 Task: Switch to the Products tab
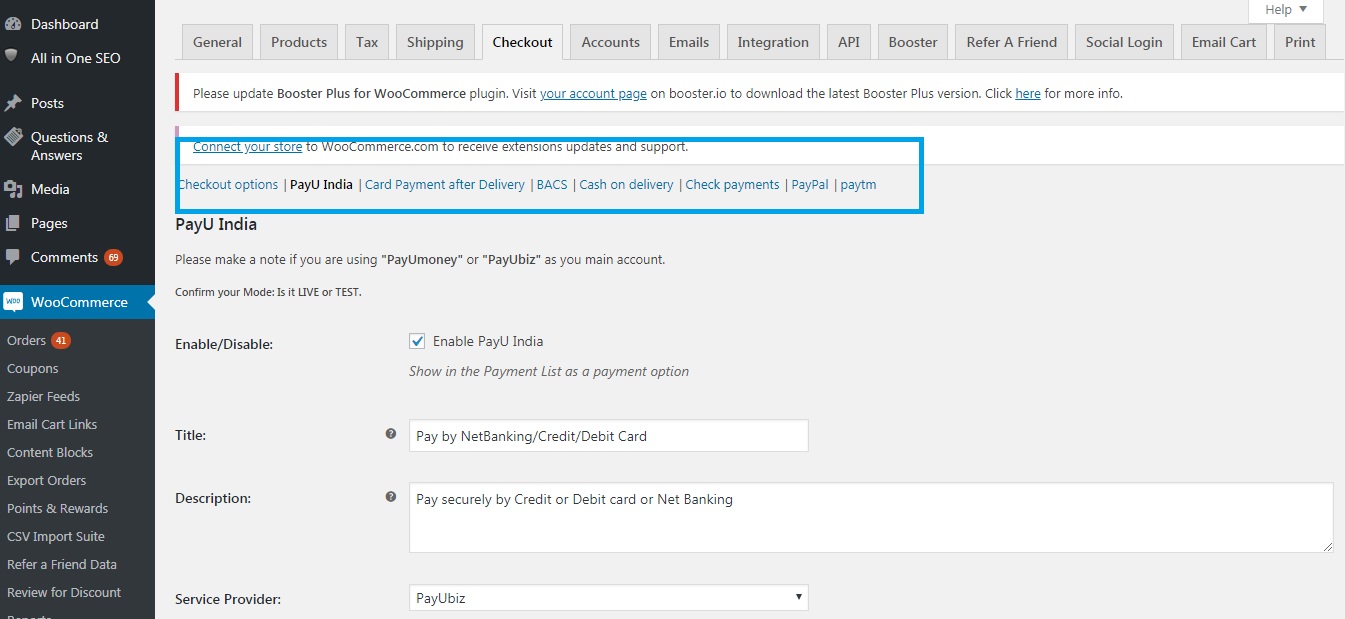299,42
